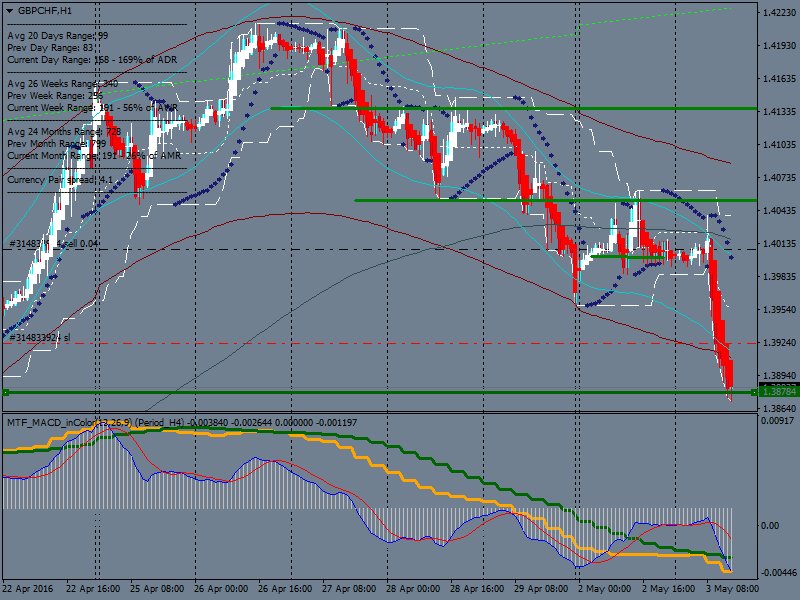The width and height of the screenshot is (800, 600).
Task: Click price level 1.42230 on the axis
Action: coord(779,13)
